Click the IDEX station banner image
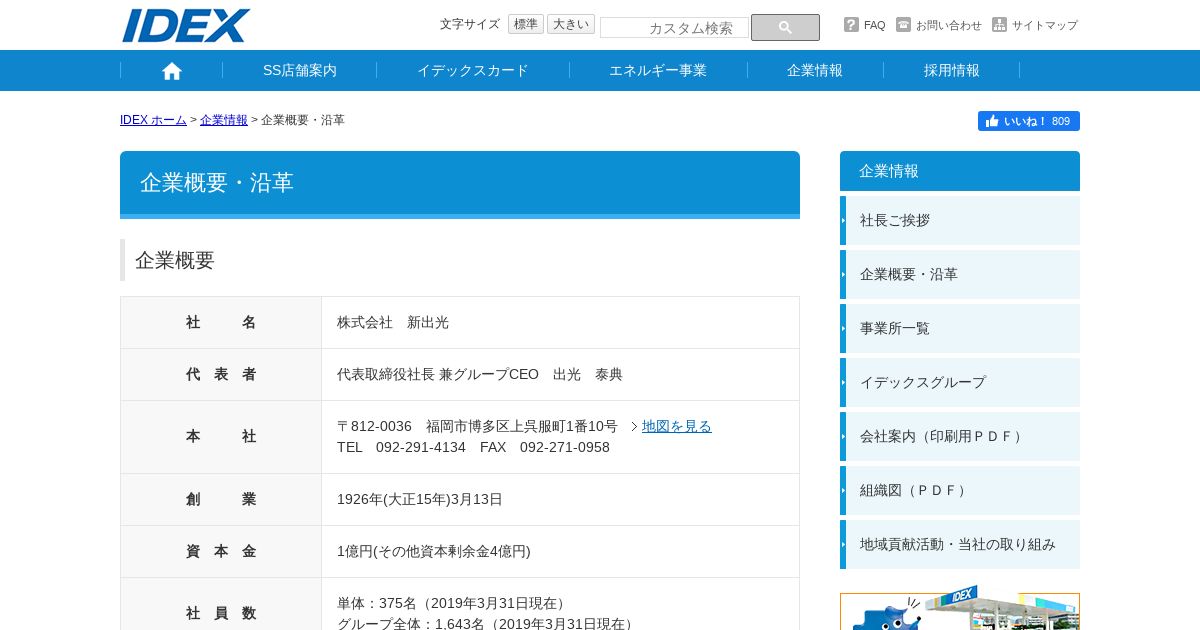The image size is (1200, 630). pyautogui.click(x=960, y=608)
